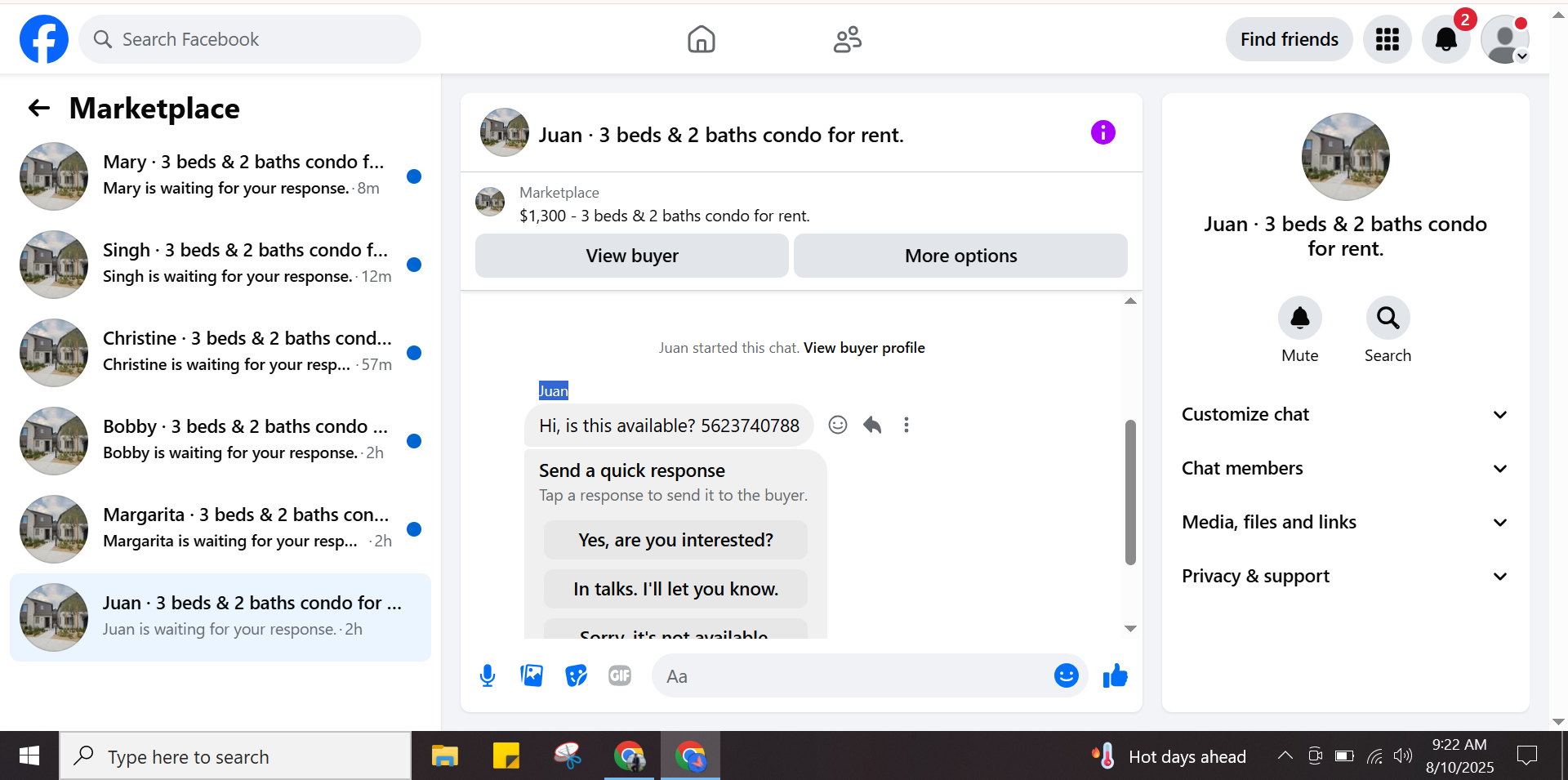The image size is (1568, 780).
Task: Choose a sticker to send
Action: point(576,675)
